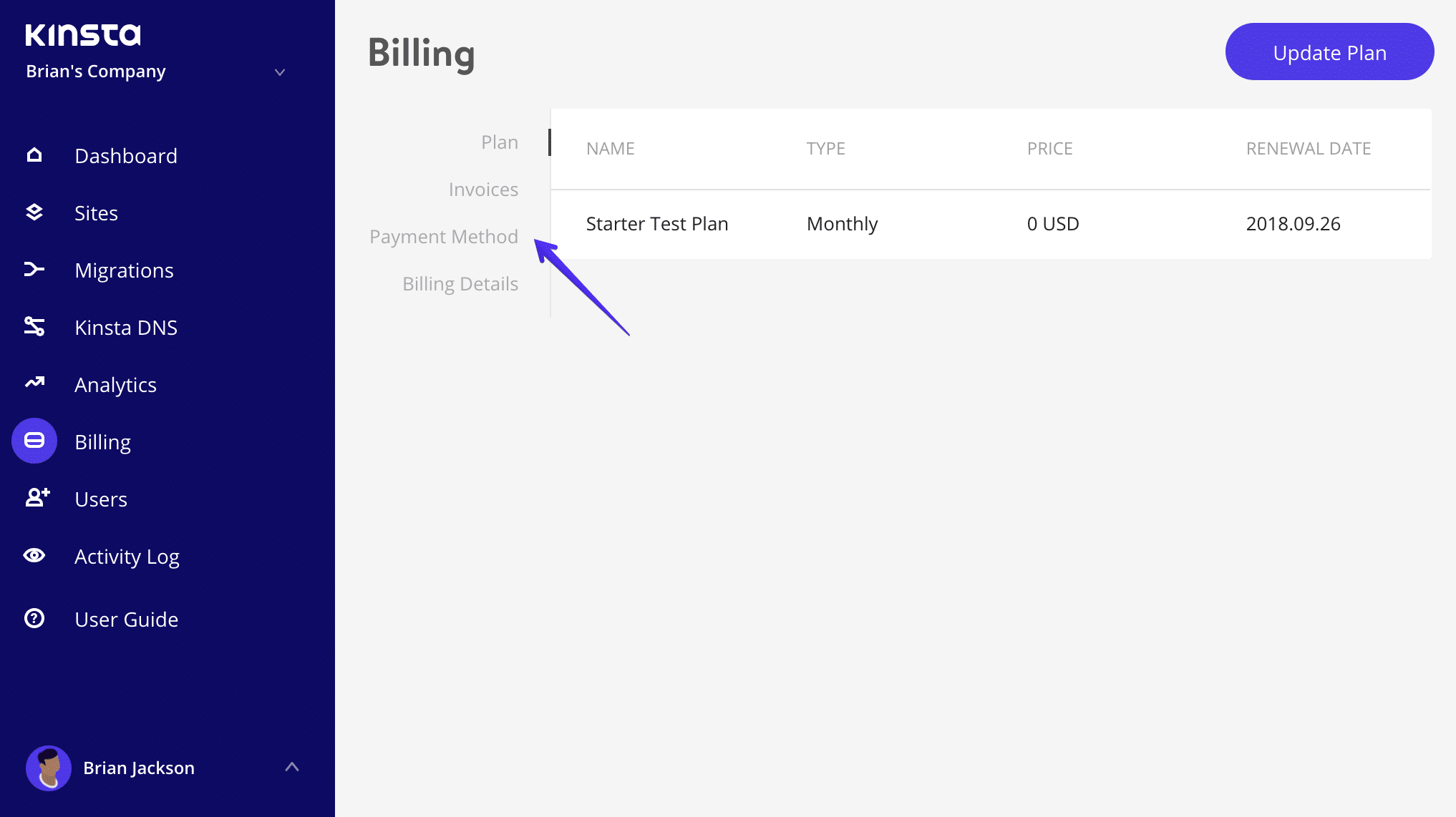Click the Activity Log icon in sidebar
The height and width of the screenshot is (817, 1456).
pos(34,554)
